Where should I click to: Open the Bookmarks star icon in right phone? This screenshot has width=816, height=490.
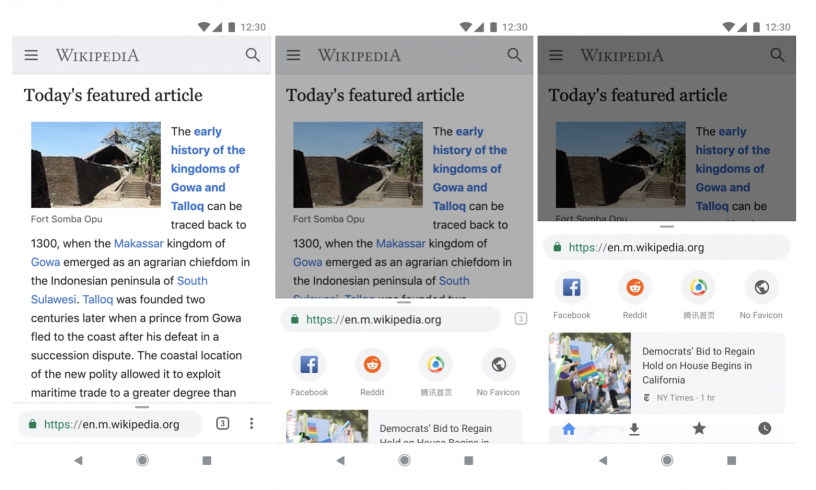pyautogui.click(x=699, y=428)
